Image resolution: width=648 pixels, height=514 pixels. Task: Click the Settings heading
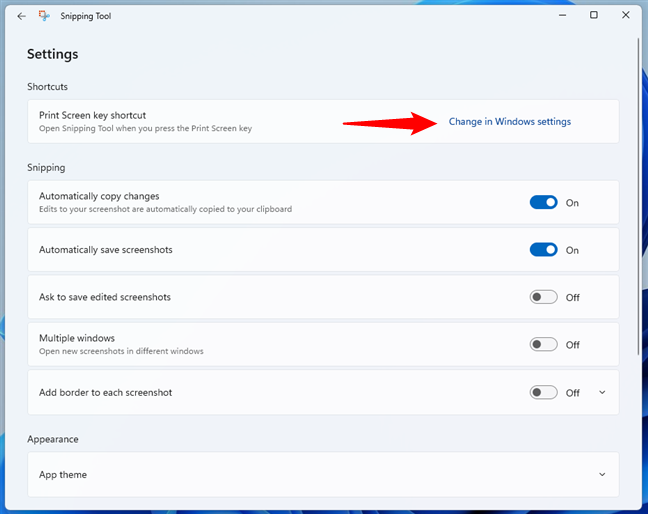[52, 54]
